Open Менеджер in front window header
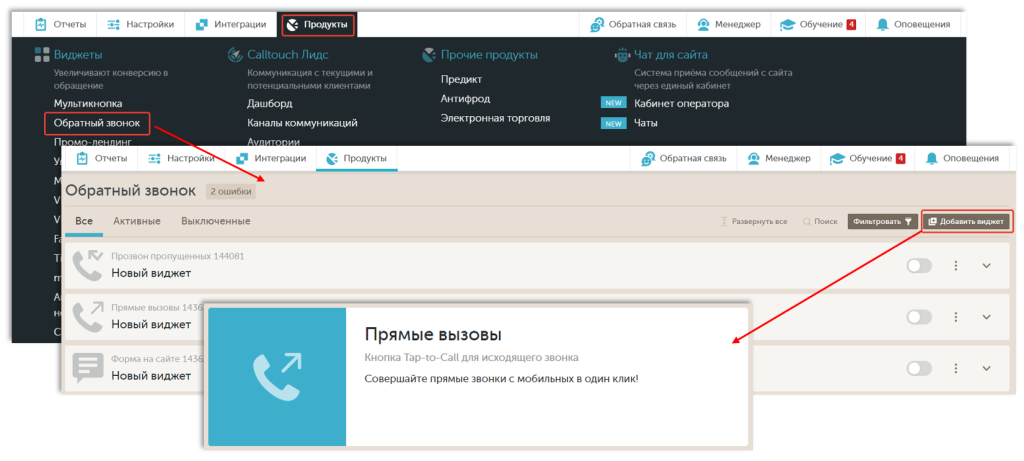The width and height of the screenshot is (1024, 461). (x=778, y=158)
